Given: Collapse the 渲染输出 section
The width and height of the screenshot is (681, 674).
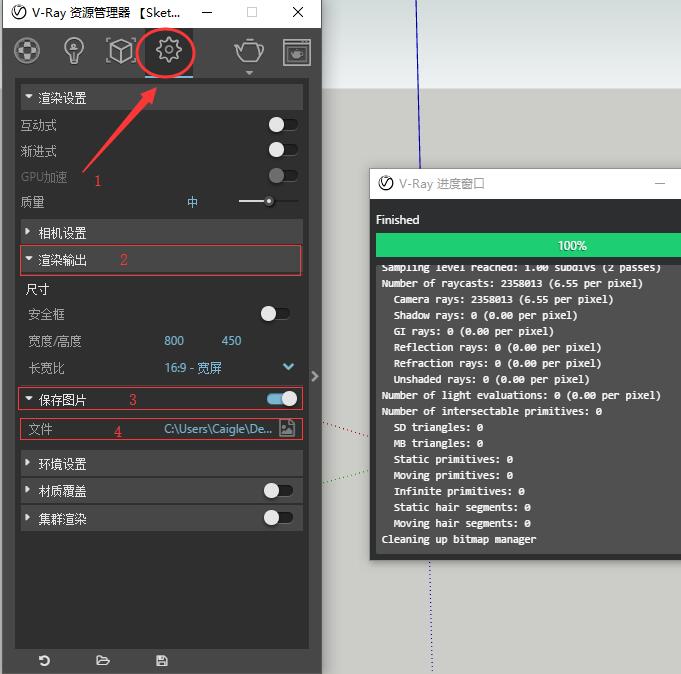Looking at the screenshot, I should pos(160,260).
